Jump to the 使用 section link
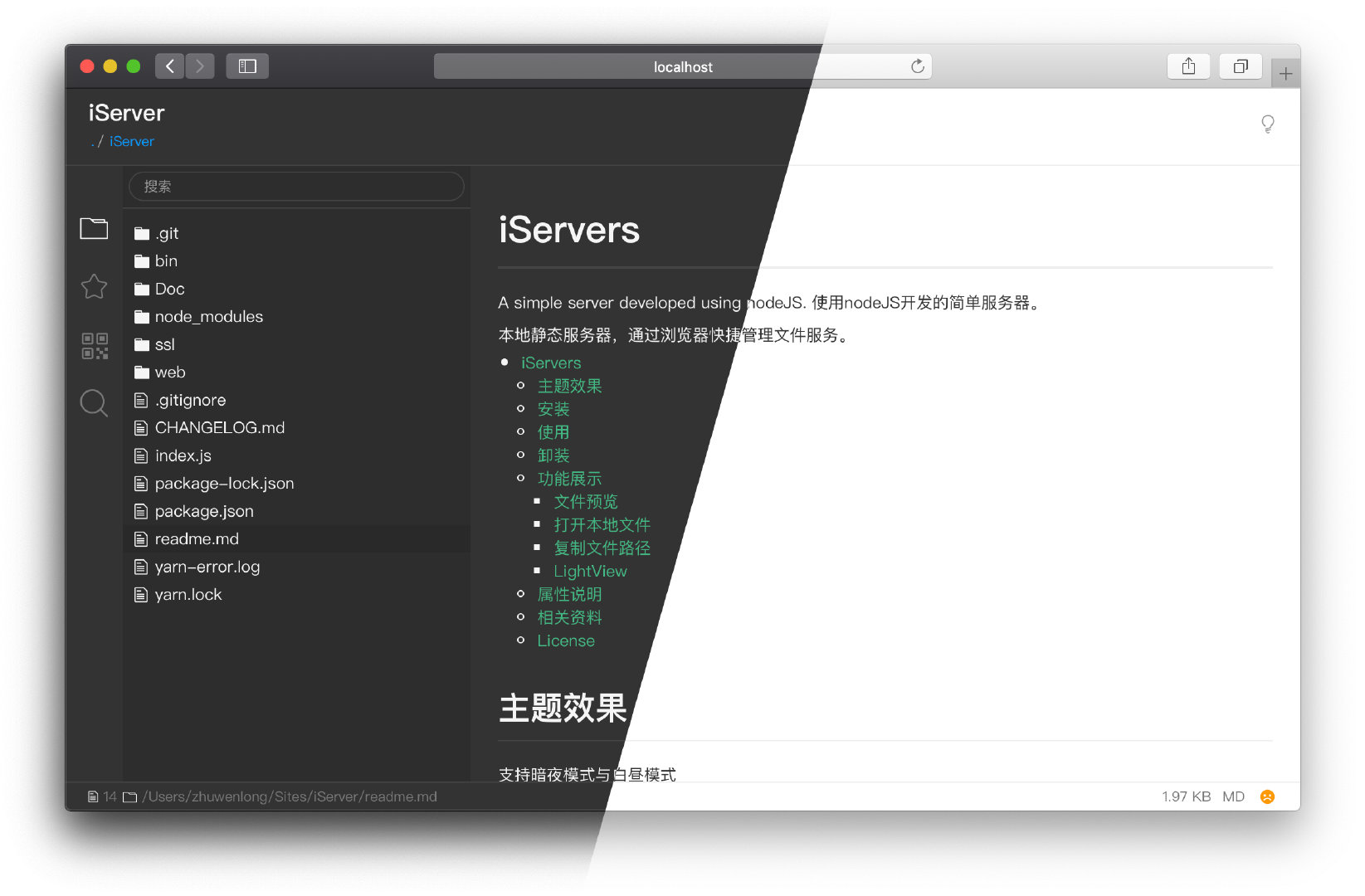The width and height of the screenshot is (1365, 896). (553, 432)
